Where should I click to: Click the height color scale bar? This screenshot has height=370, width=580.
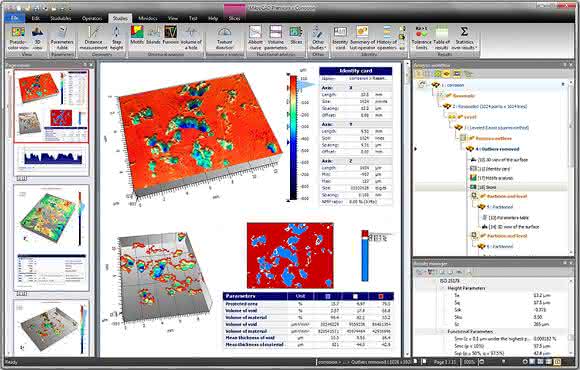(x=293, y=138)
